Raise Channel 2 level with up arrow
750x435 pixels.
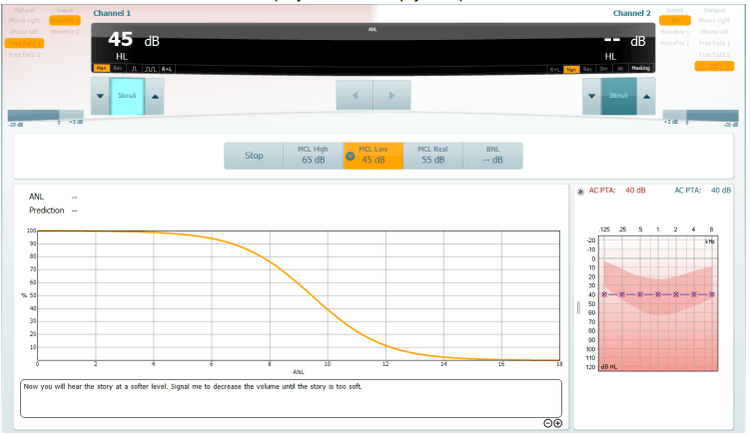coord(647,96)
